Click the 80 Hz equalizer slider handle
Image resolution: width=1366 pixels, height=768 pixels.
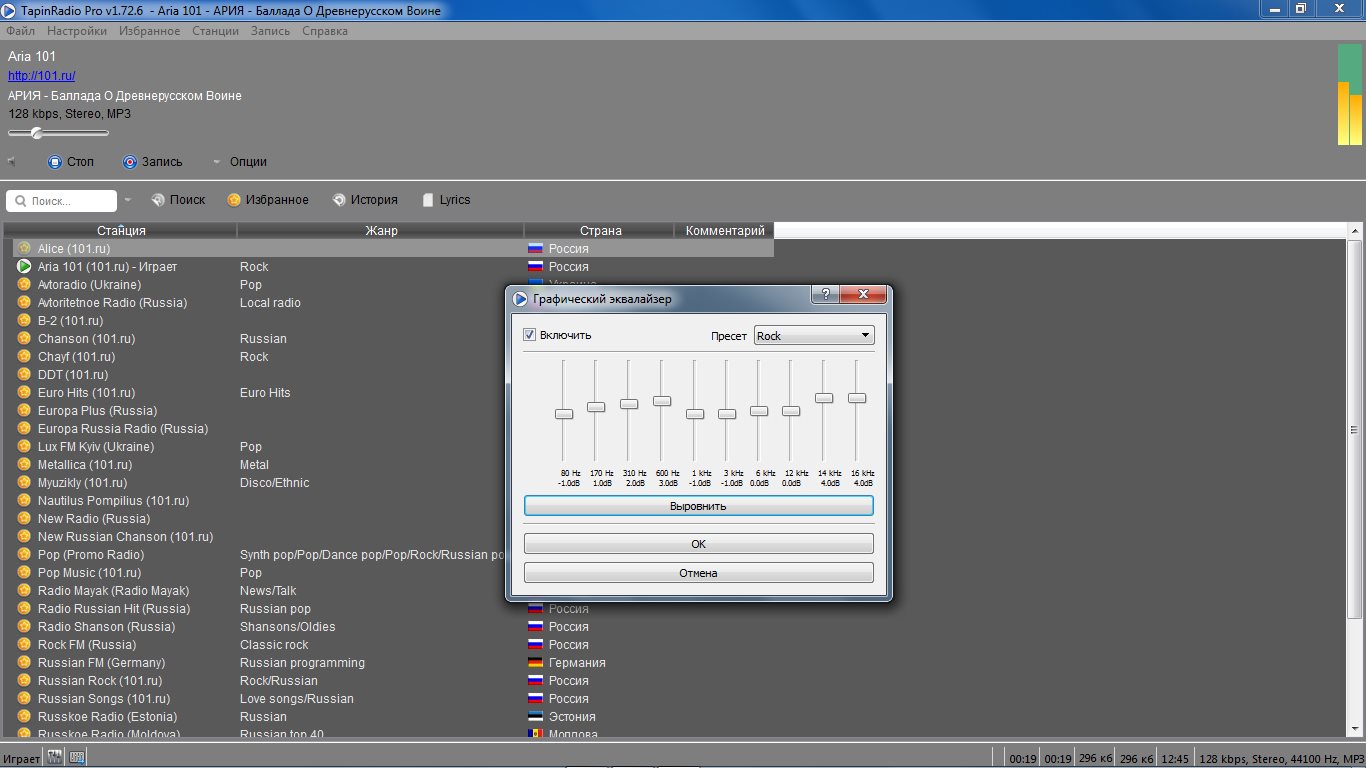pyautogui.click(x=564, y=414)
